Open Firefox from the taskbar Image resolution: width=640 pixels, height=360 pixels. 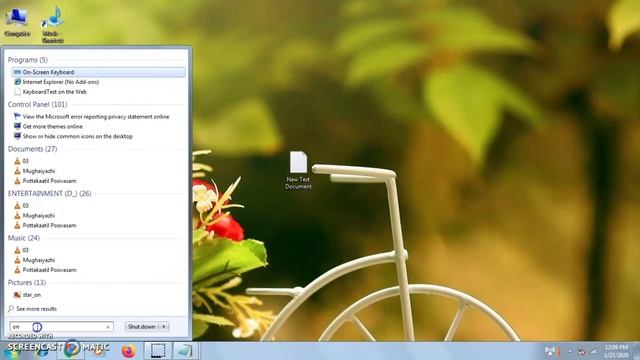point(129,351)
